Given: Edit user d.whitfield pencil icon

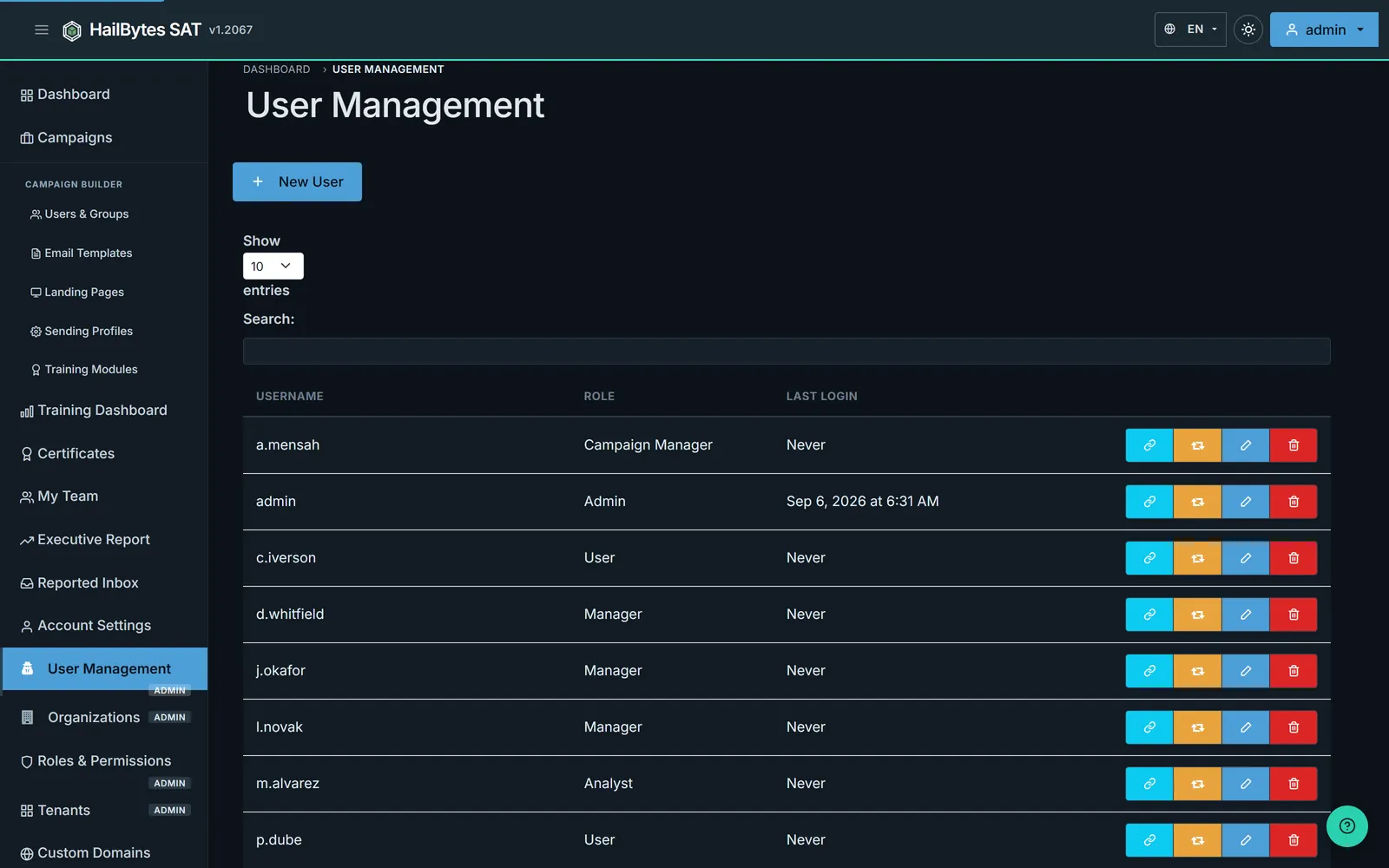Looking at the screenshot, I should (1245, 615).
